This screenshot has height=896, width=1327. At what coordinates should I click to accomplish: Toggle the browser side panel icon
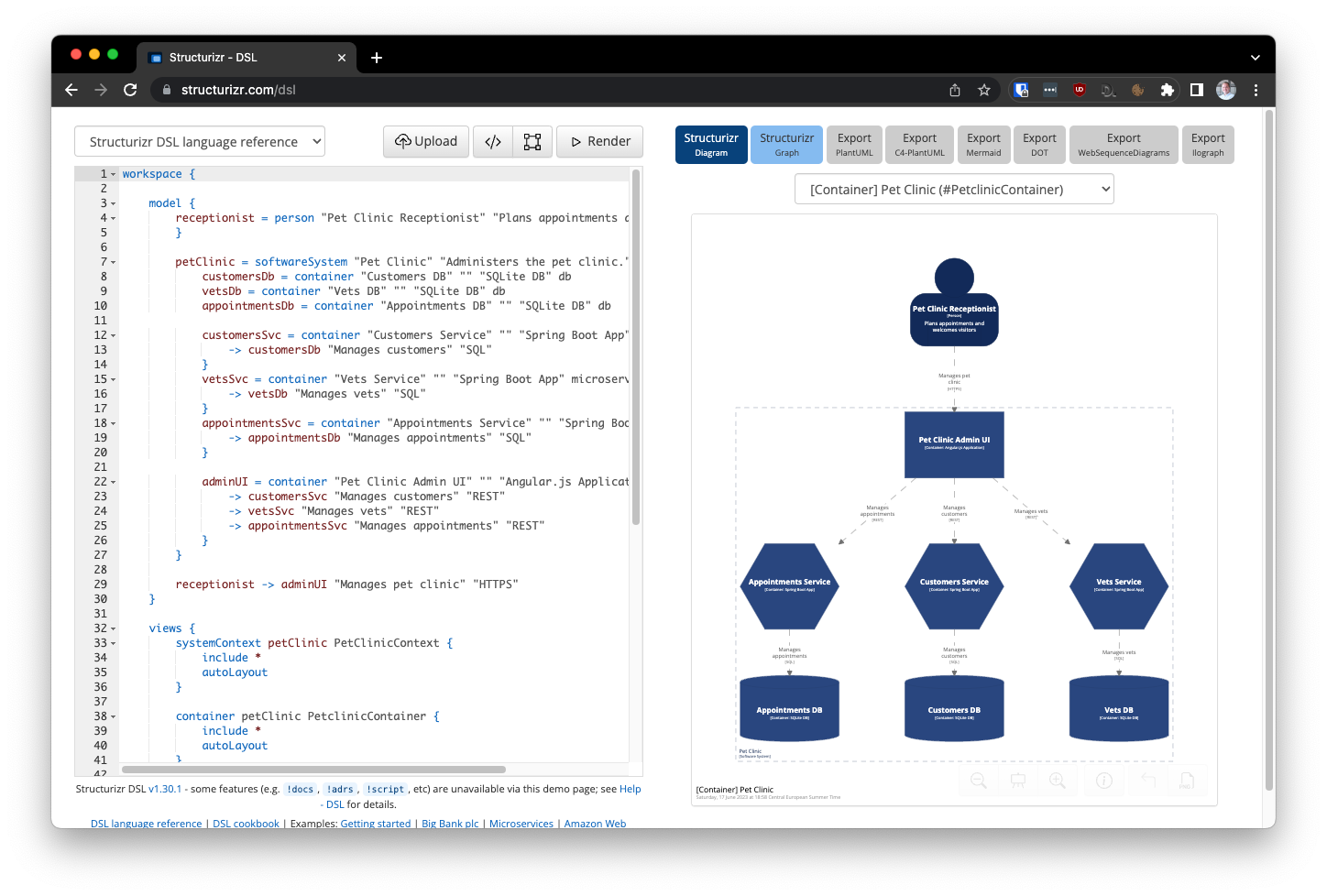point(1196,90)
